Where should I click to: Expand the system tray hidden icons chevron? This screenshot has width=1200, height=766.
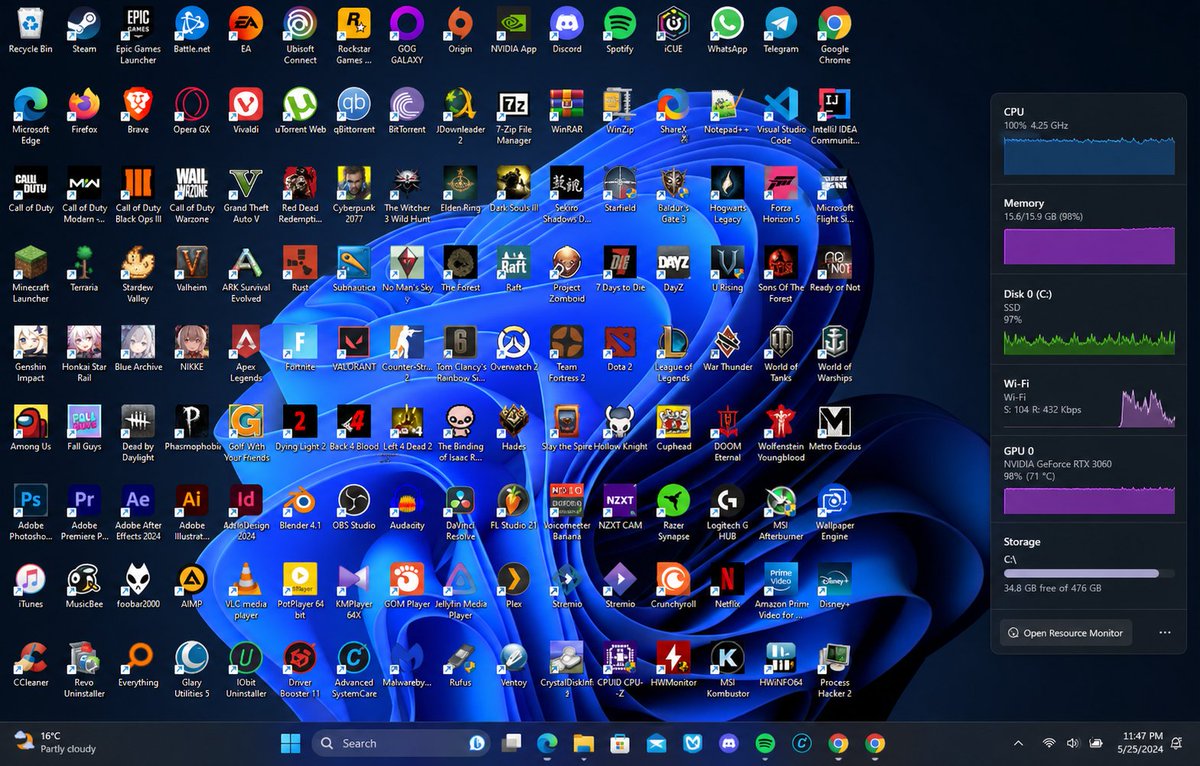click(1018, 743)
